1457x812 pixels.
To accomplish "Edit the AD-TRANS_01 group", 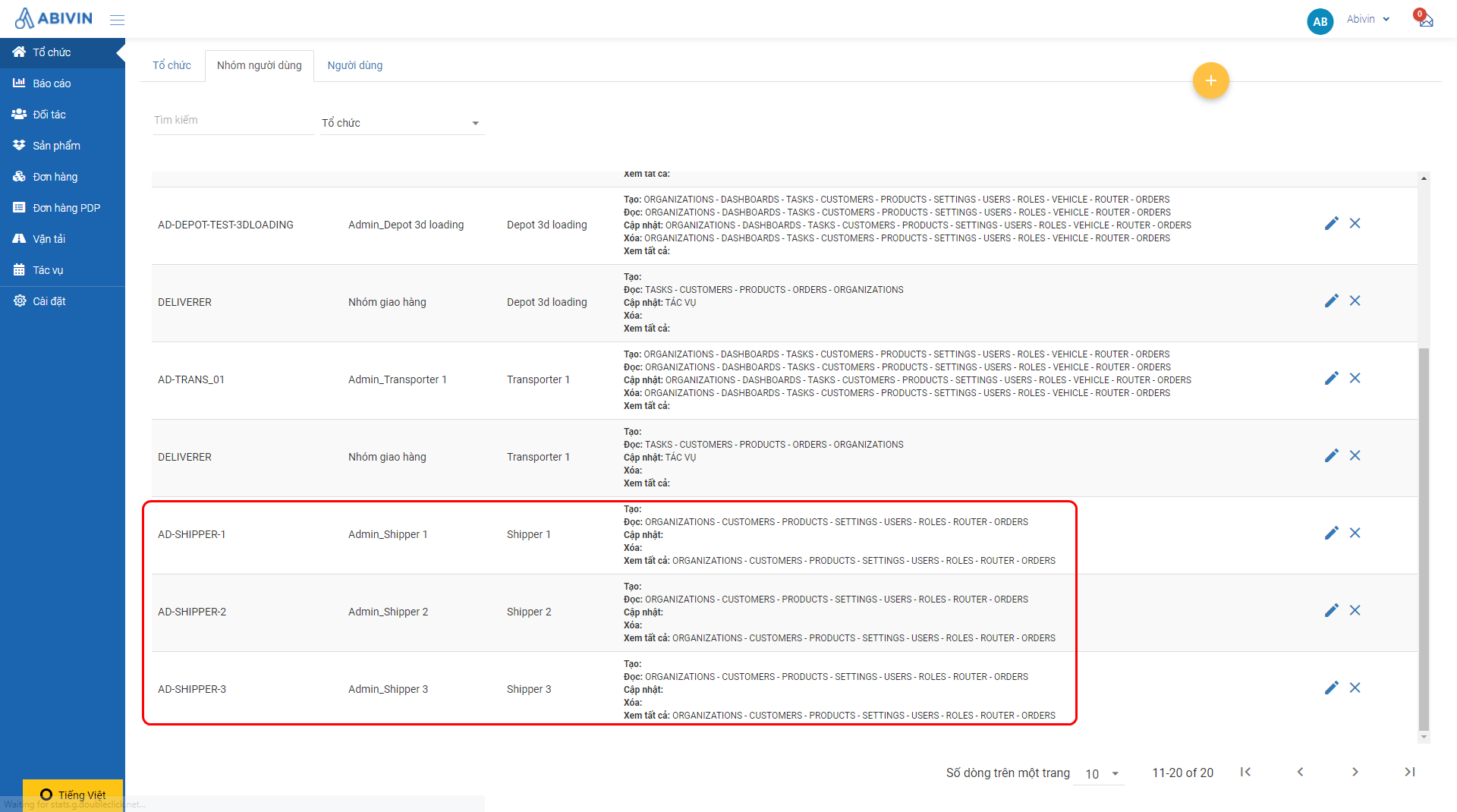I will click(x=1331, y=379).
